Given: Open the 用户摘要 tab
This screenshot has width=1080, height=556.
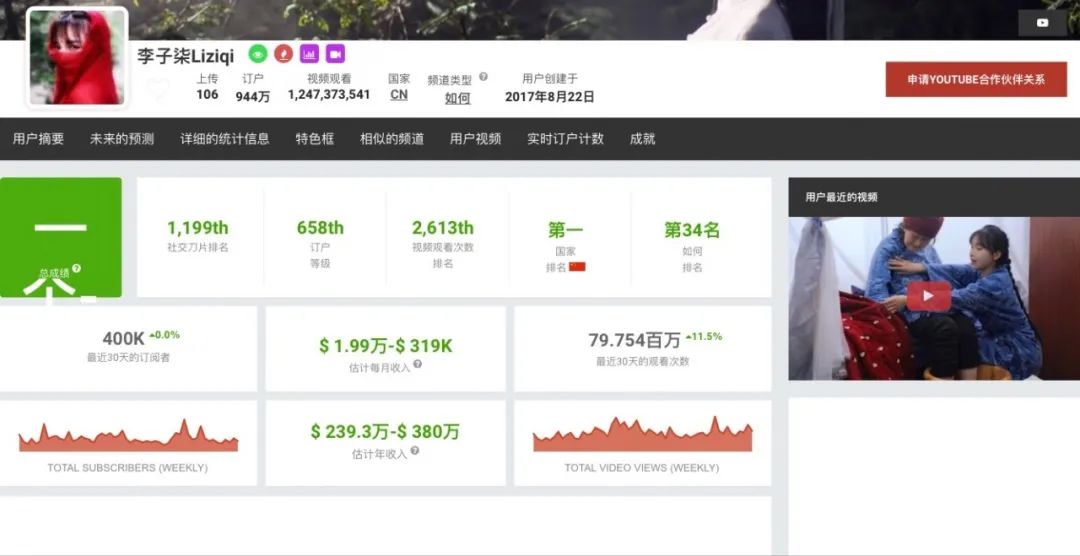Looking at the screenshot, I should 39,138.
